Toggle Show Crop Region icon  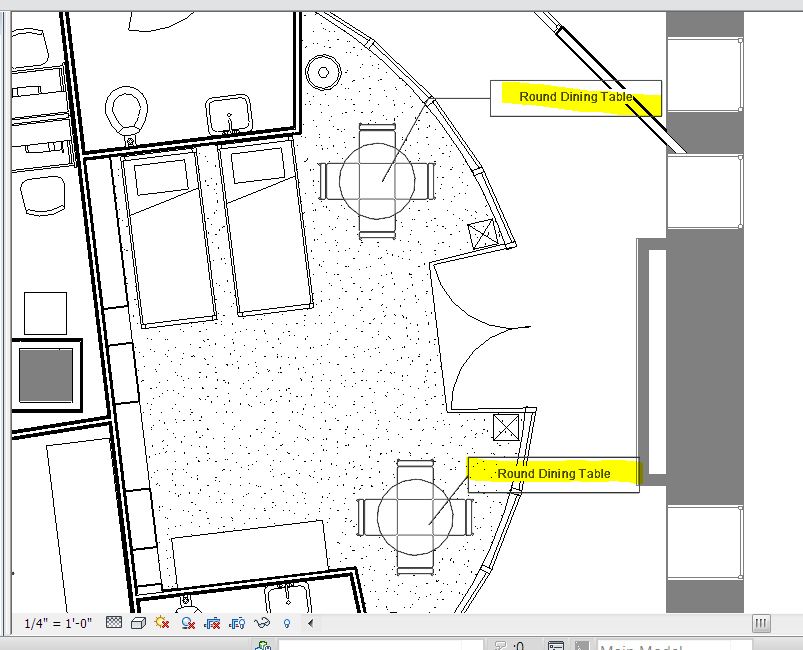[x=237, y=623]
